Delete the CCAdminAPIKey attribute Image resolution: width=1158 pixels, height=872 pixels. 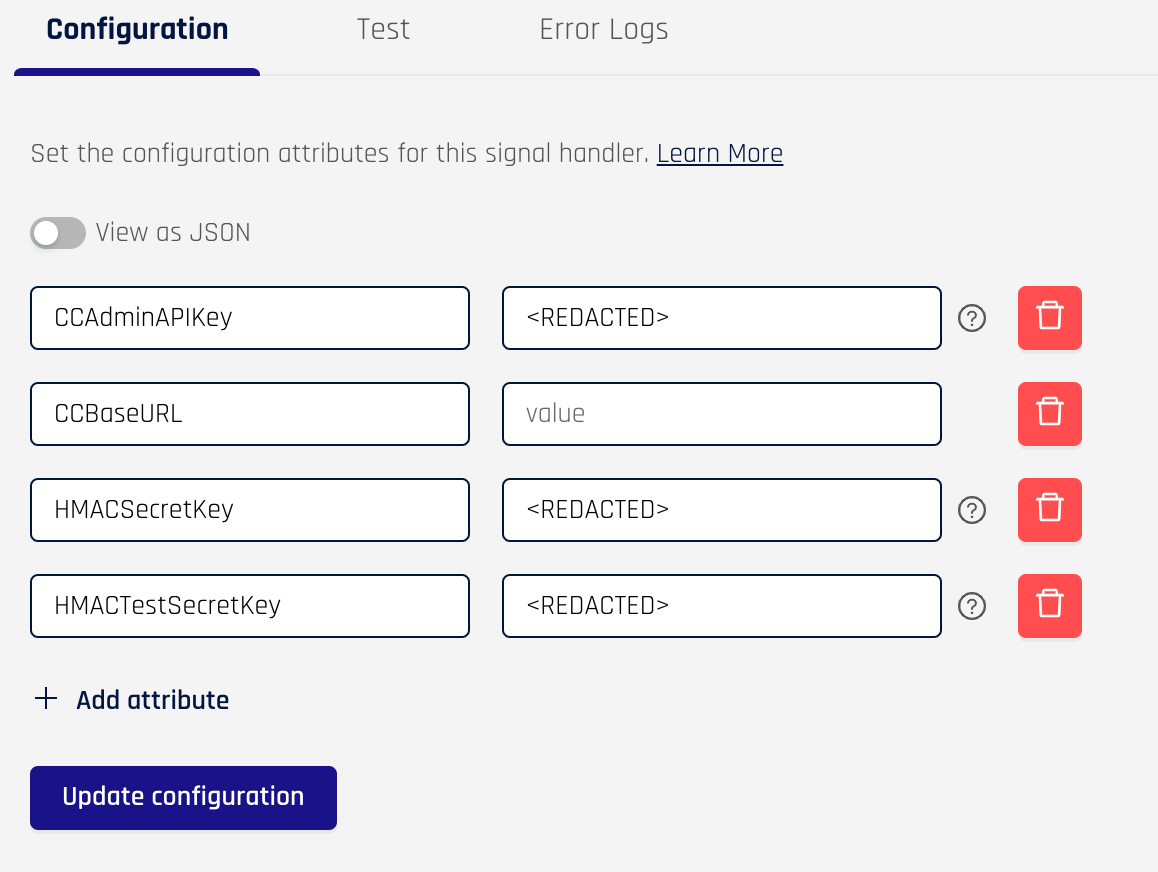click(x=1049, y=318)
